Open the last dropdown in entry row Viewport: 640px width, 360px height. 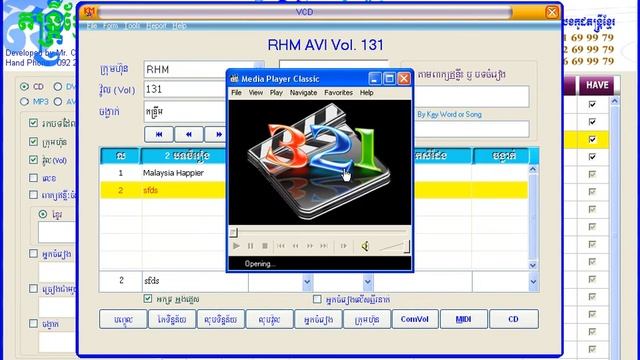coord(533,282)
